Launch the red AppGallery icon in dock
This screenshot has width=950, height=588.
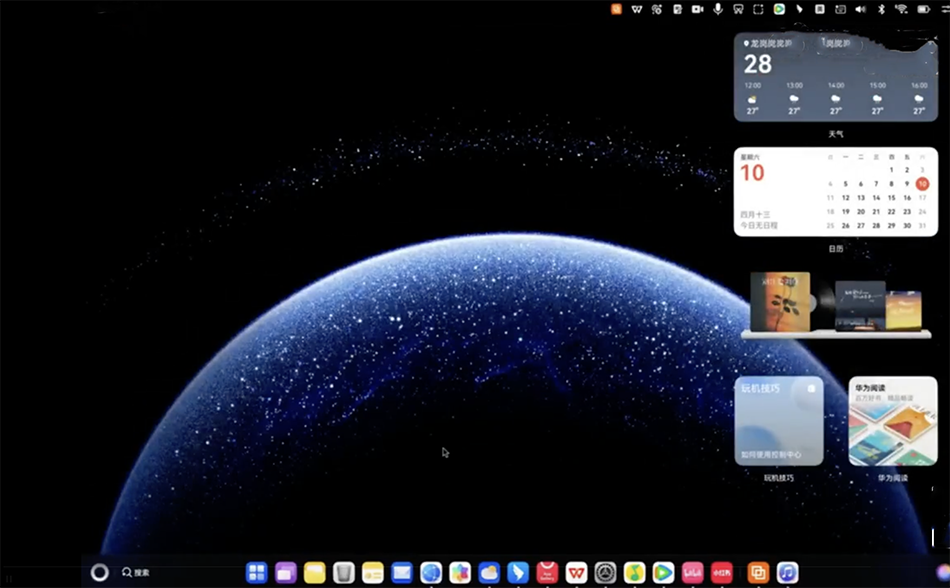tap(547, 572)
